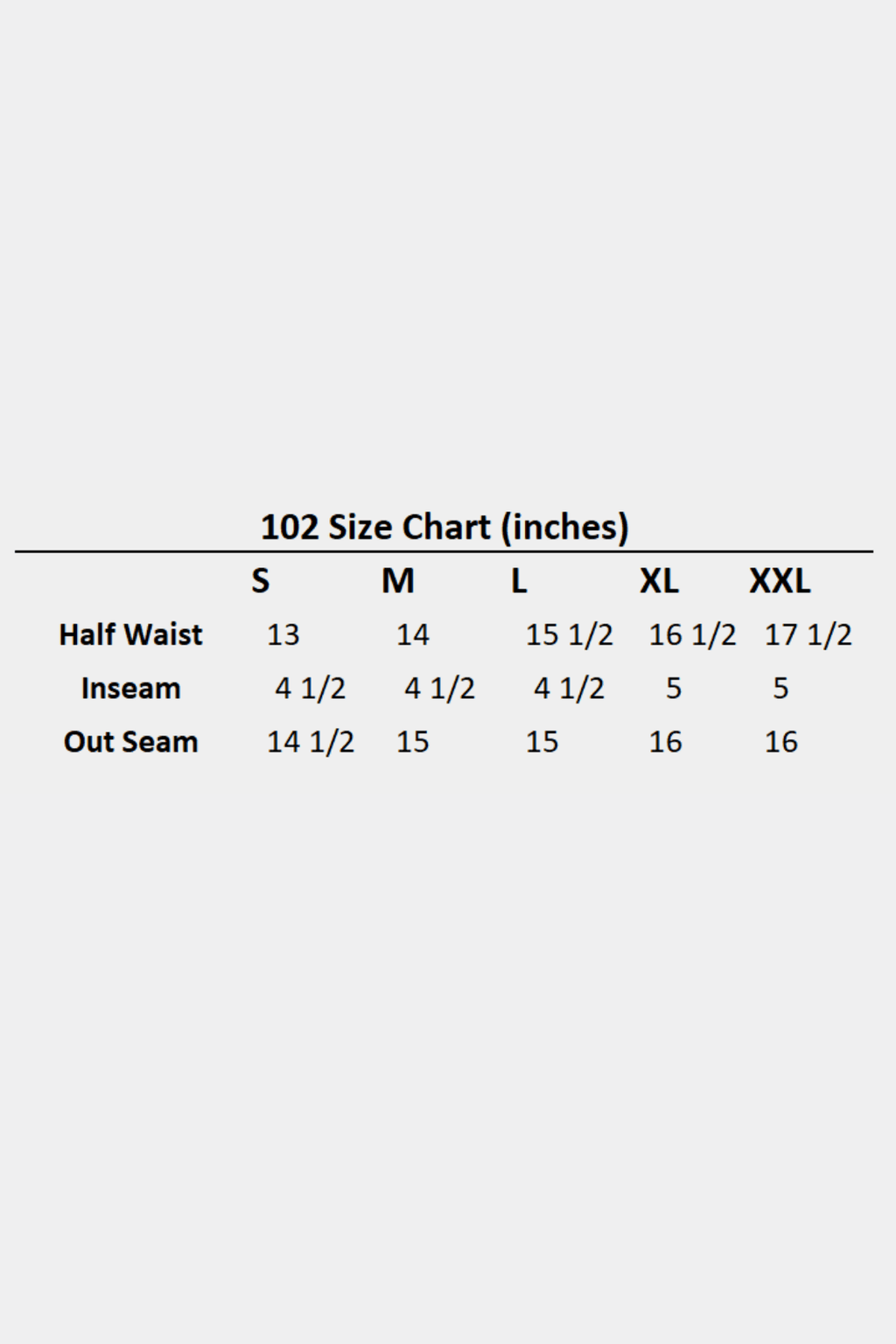Click the horizontal line under the chart title
The height and width of the screenshot is (1344, 896).
(444, 552)
